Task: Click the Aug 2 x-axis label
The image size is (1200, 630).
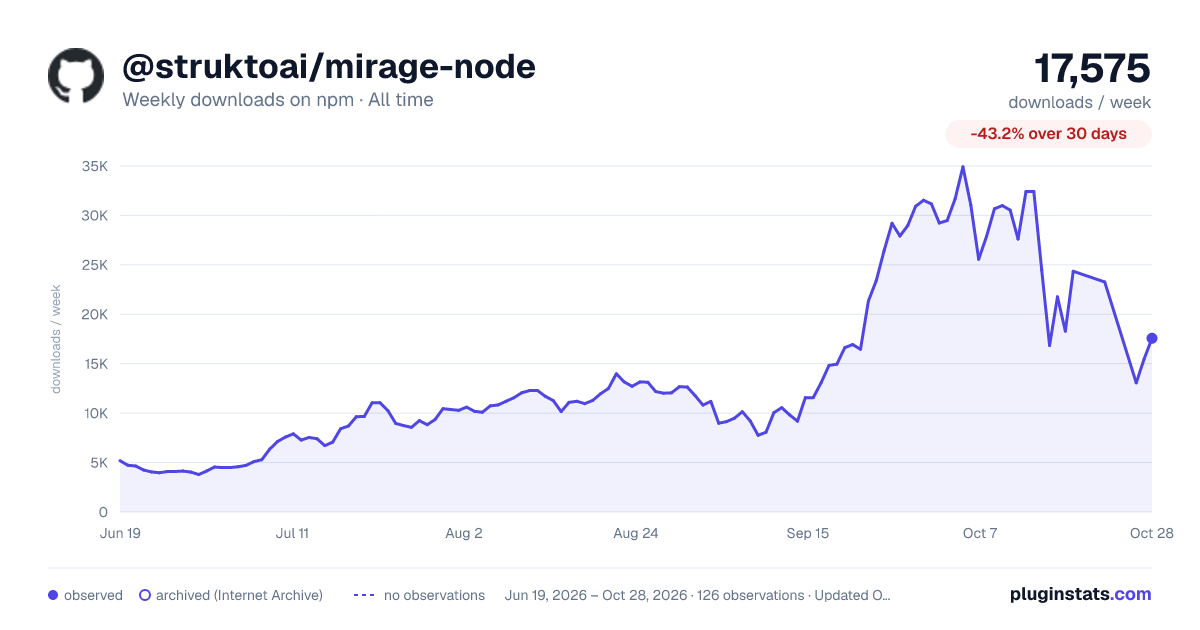Action: click(x=464, y=533)
